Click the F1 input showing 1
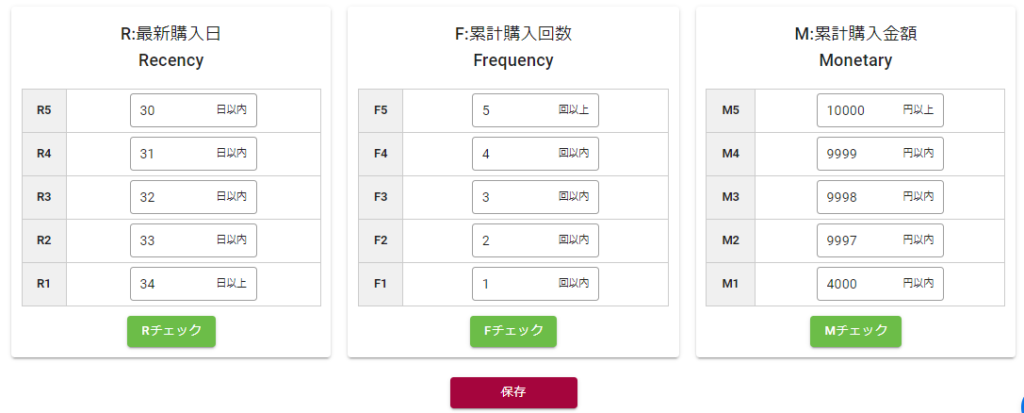Viewport: 1024px width, 413px height. 518,284
